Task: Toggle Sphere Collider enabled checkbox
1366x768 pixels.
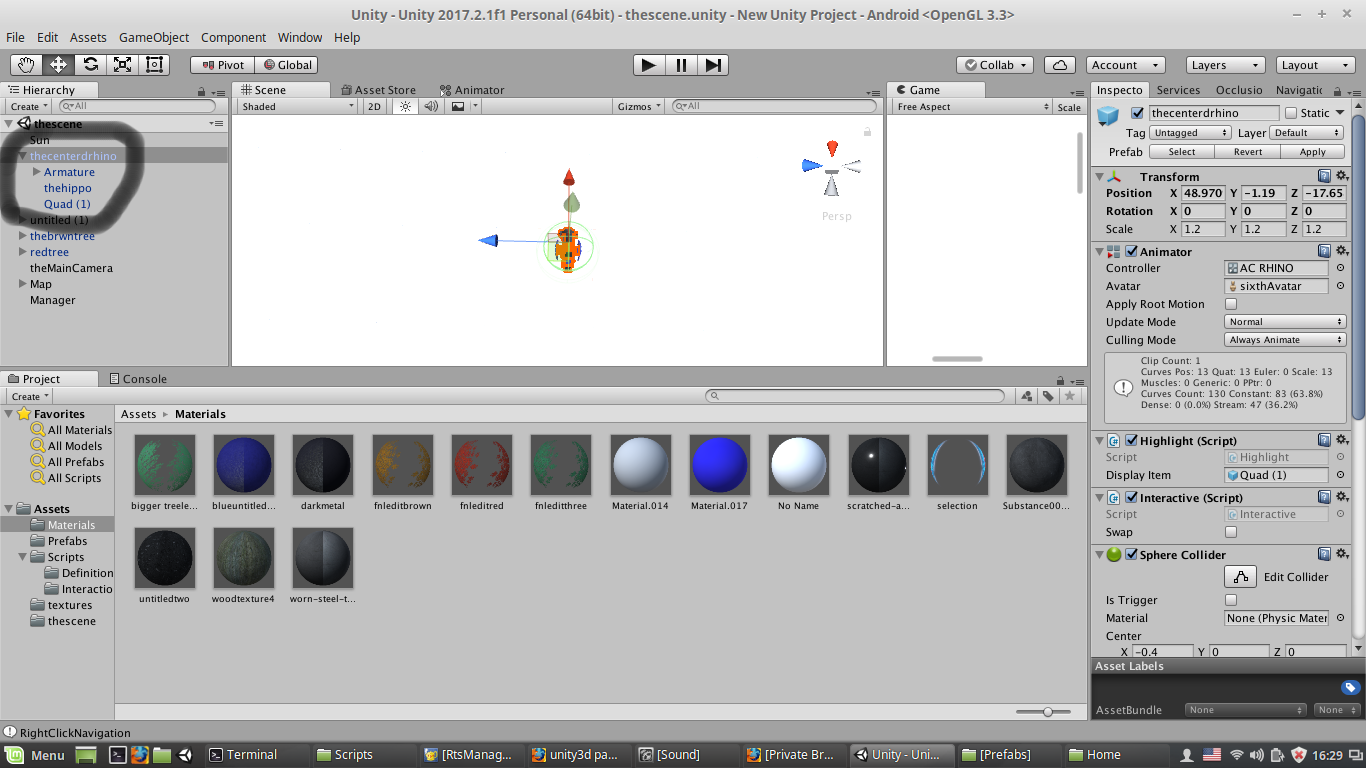Action: pos(1132,554)
